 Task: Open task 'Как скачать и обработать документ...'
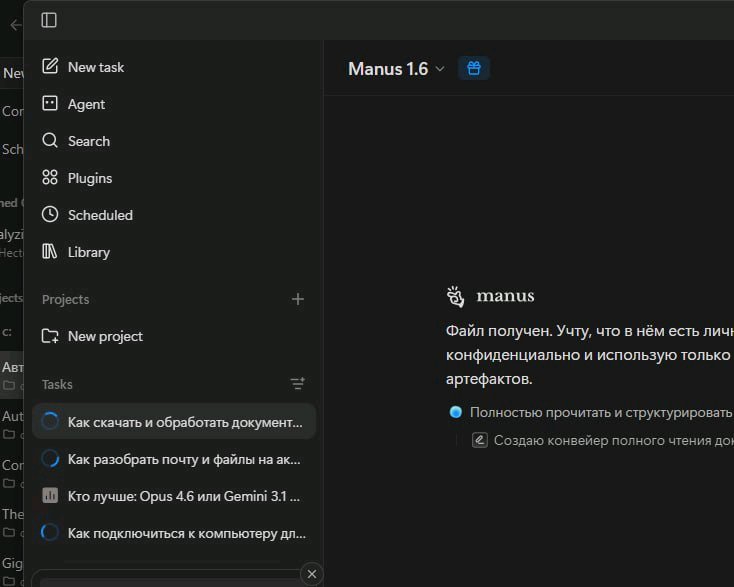(174, 421)
